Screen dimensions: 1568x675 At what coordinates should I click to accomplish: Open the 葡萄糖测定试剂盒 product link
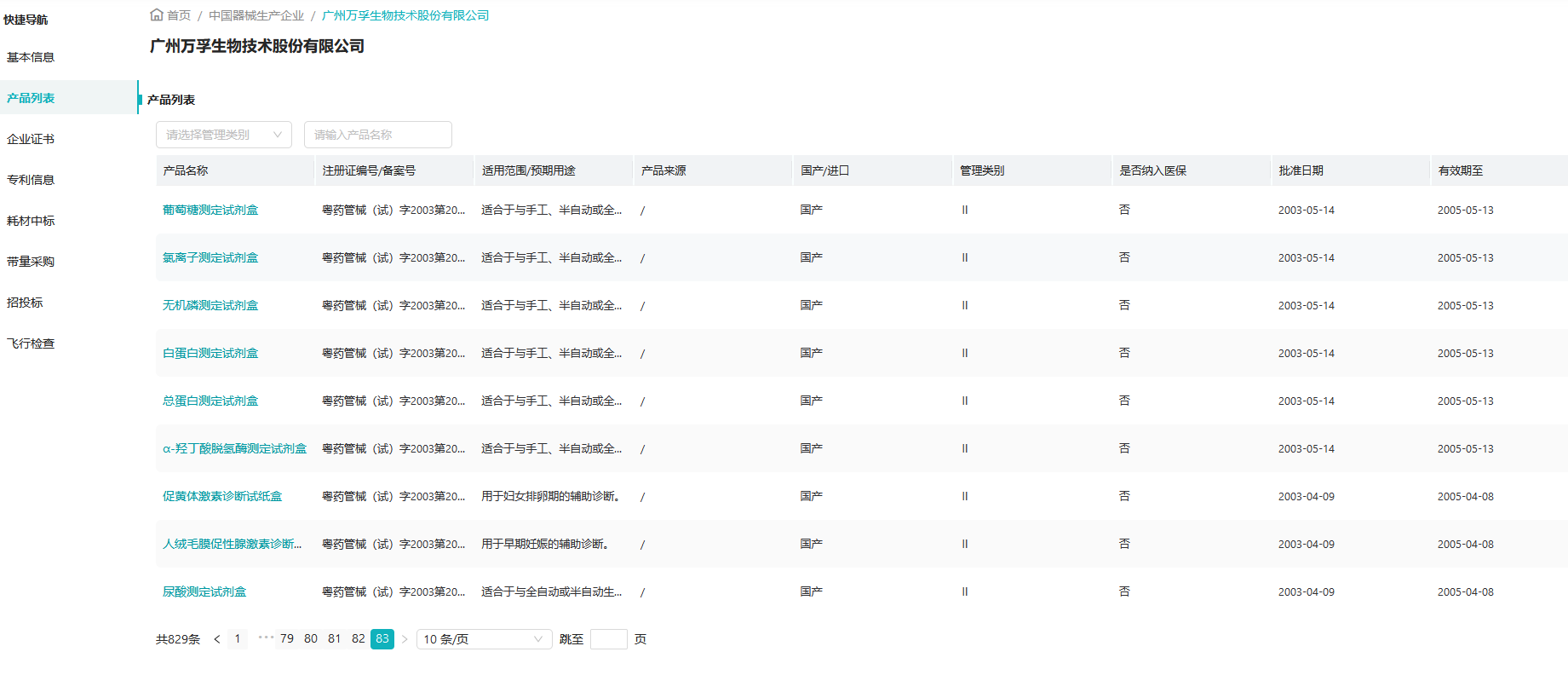coord(210,210)
